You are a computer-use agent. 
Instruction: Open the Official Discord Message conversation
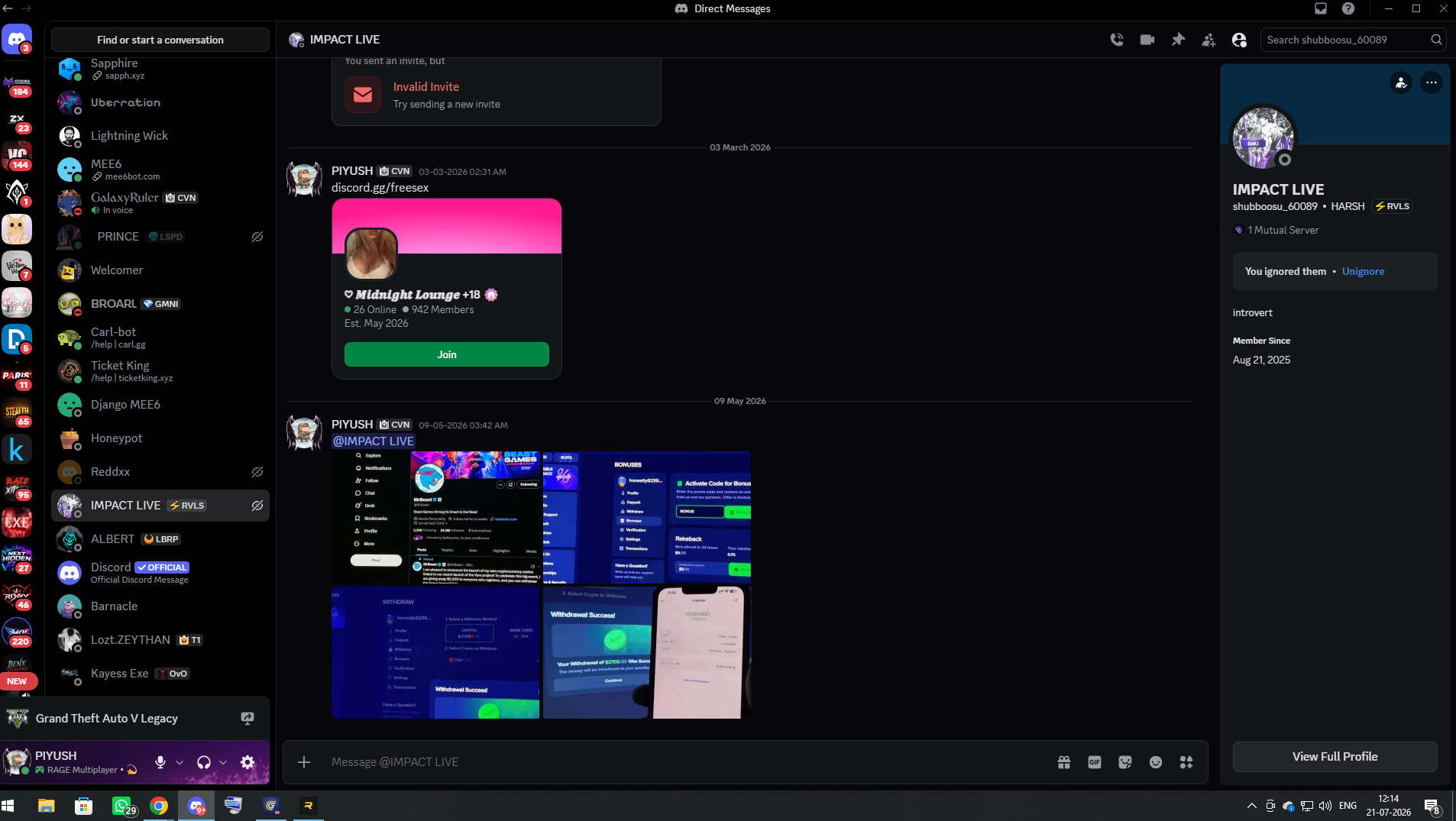(160, 573)
